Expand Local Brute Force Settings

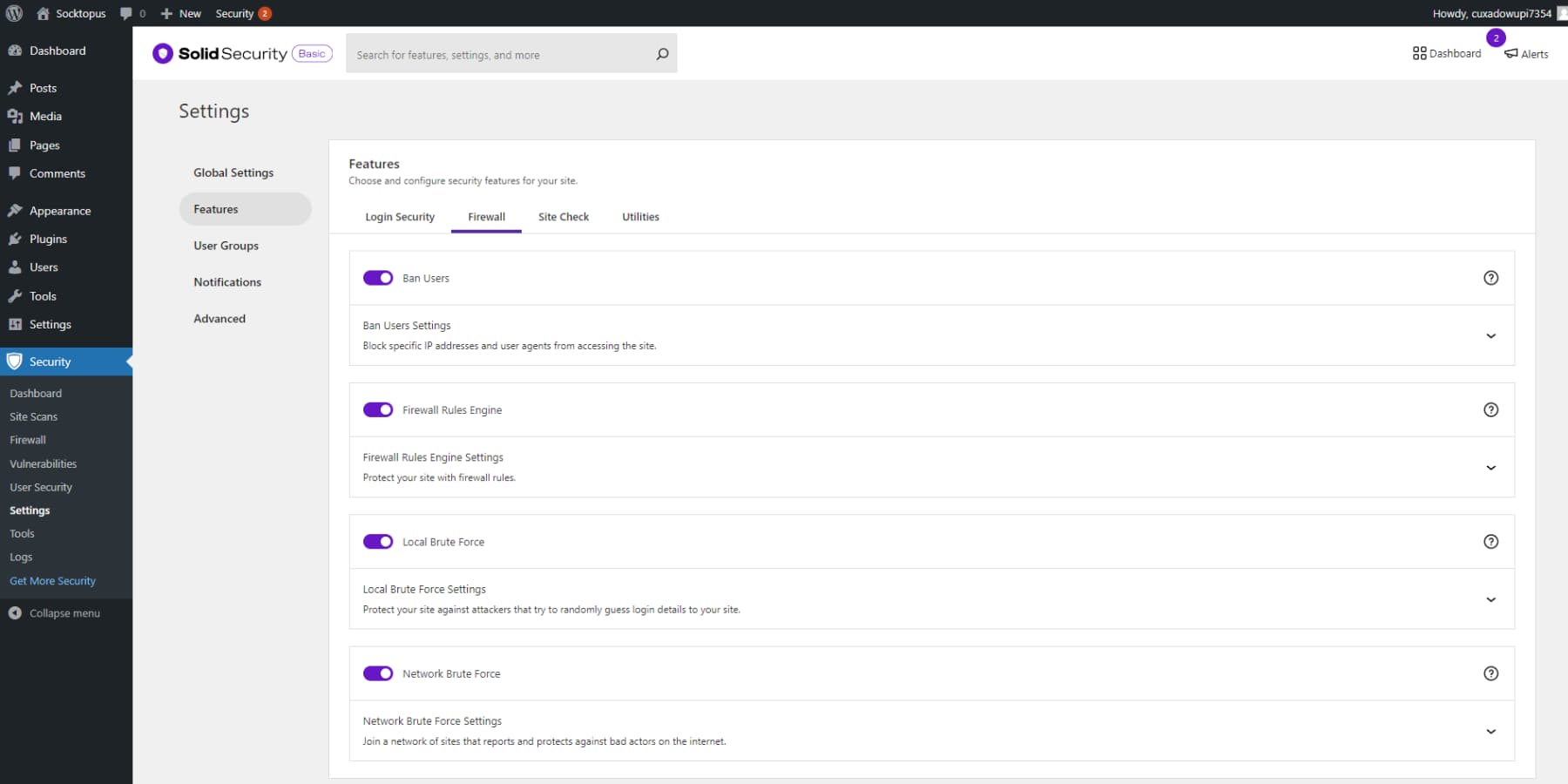point(1491,599)
